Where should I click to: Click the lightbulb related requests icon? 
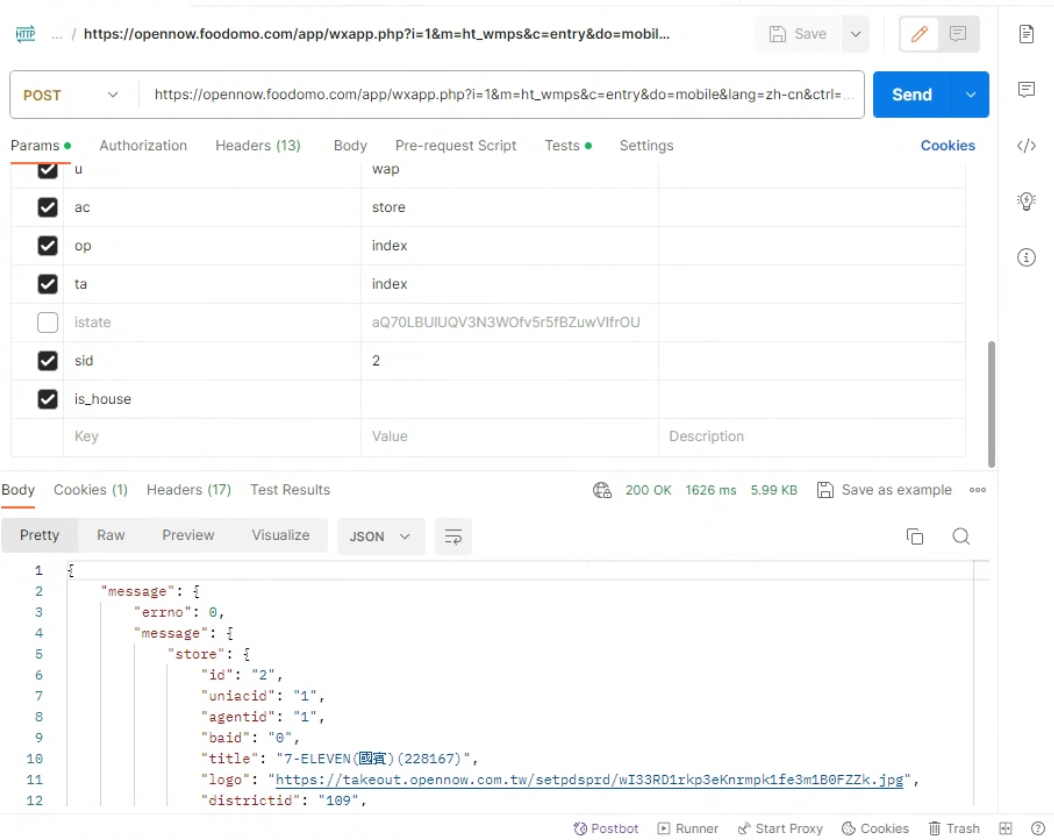click(1026, 202)
